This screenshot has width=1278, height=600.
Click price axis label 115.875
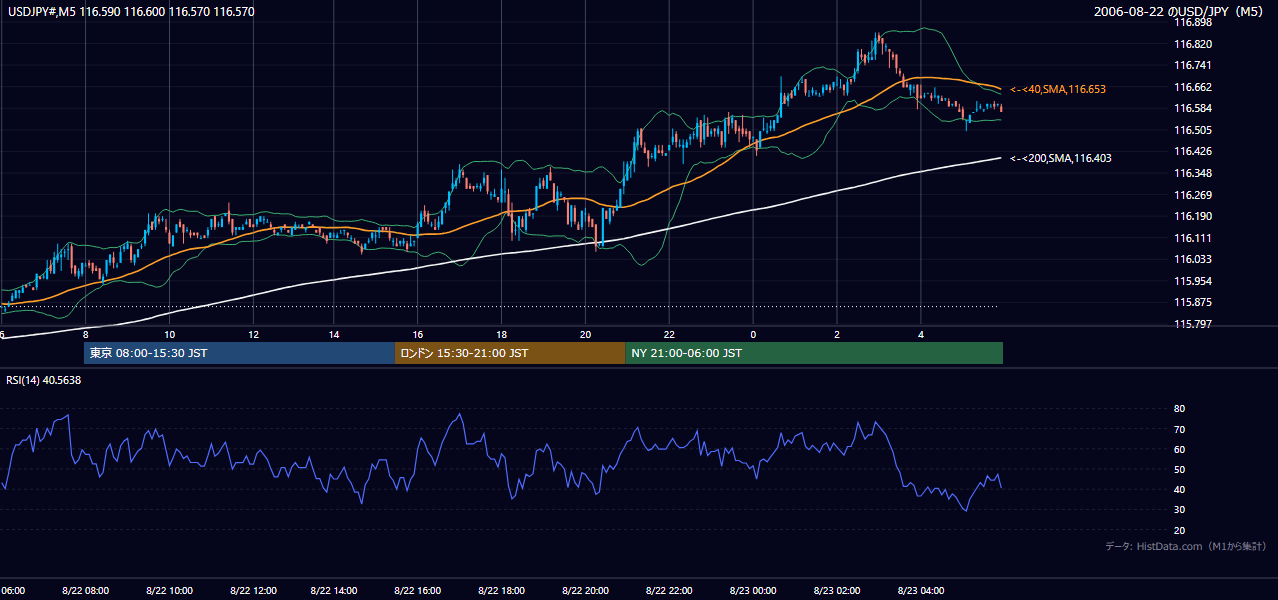coord(1193,302)
